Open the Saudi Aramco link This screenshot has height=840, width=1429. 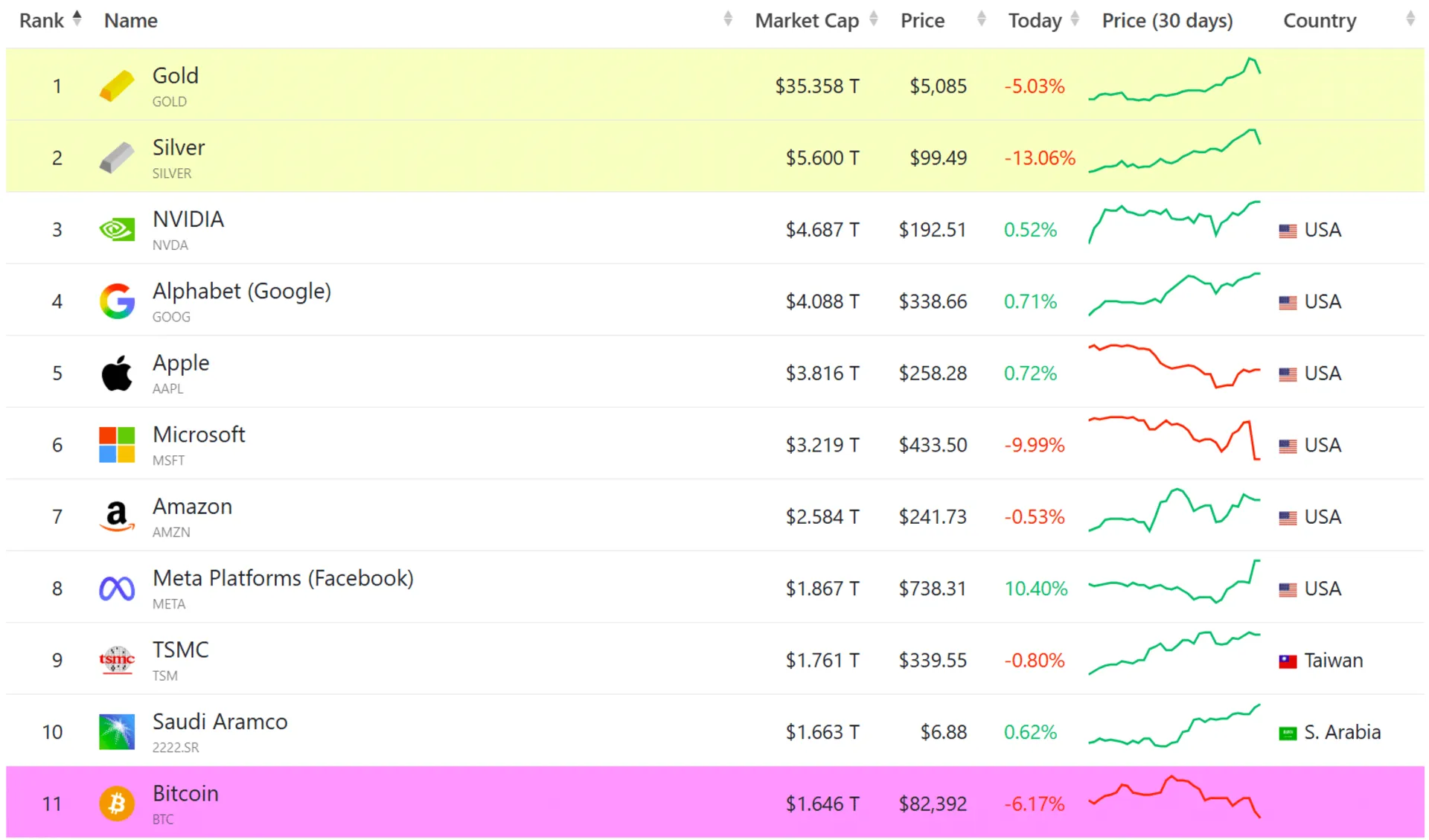point(220,722)
